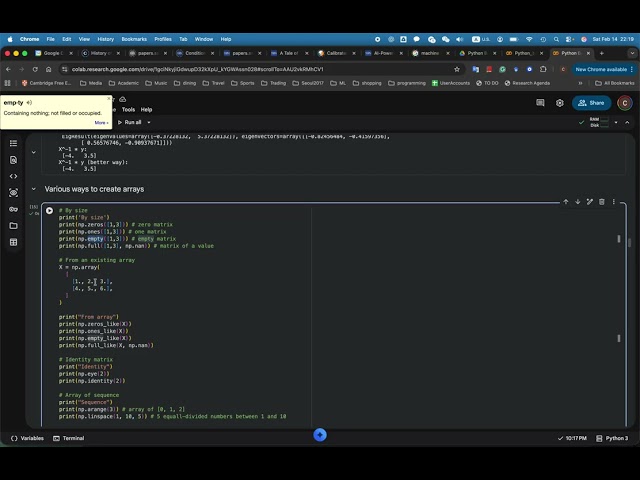This screenshot has width=640, height=480.
Task: Open the Google Translate extension icon
Action: pyautogui.click(x=476, y=69)
